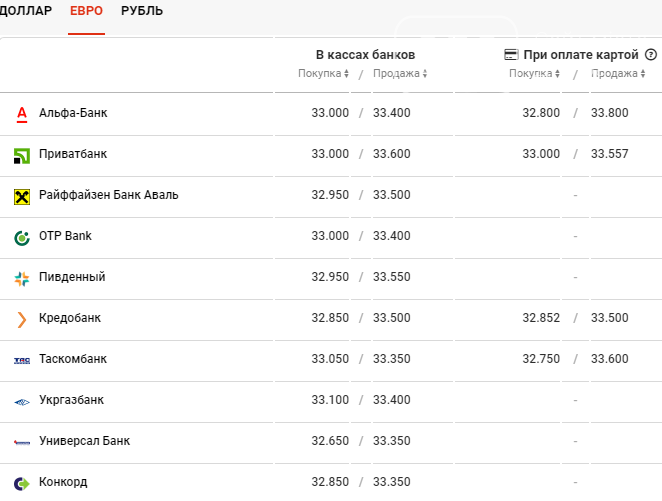Sort by Покупка in bank cash desks
This screenshot has height=501, width=662.
[x=323, y=73]
